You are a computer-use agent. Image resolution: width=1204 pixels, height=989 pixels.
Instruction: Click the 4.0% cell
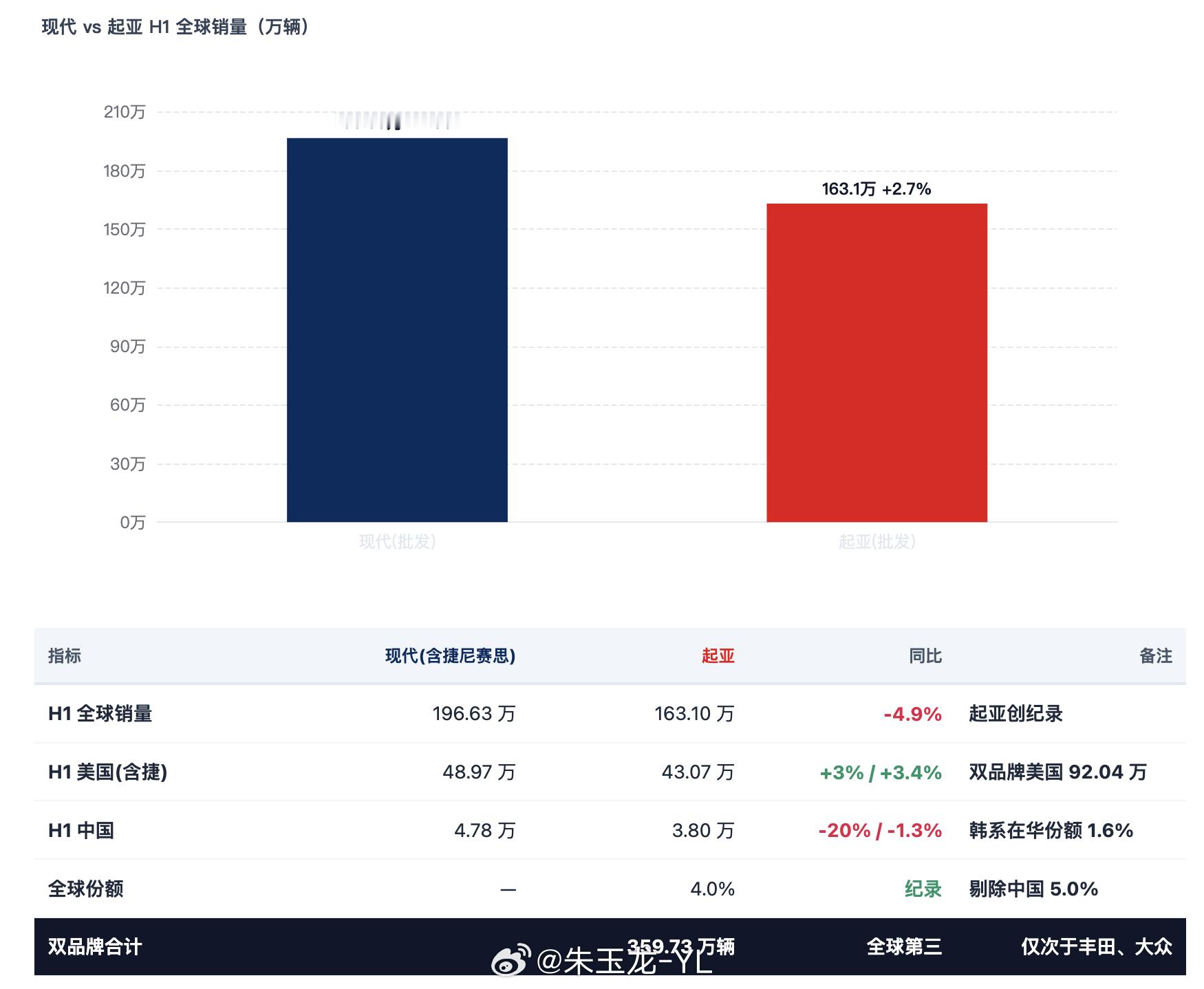click(x=713, y=889)
